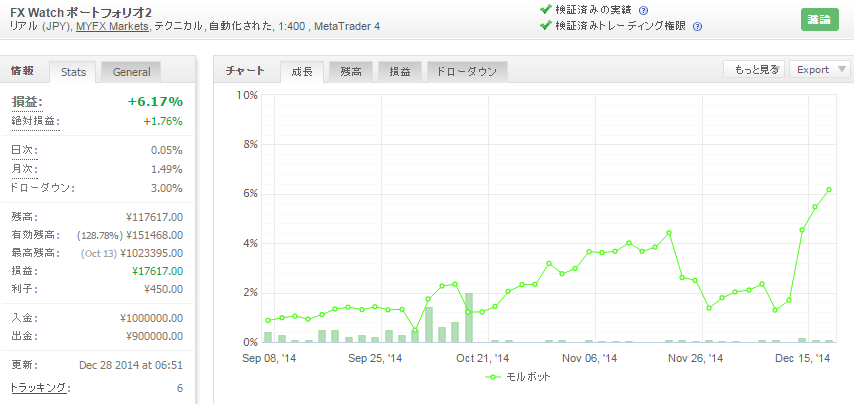Click the Nov 26, '14 axis label
854x404 pixels.
(696, 359)
